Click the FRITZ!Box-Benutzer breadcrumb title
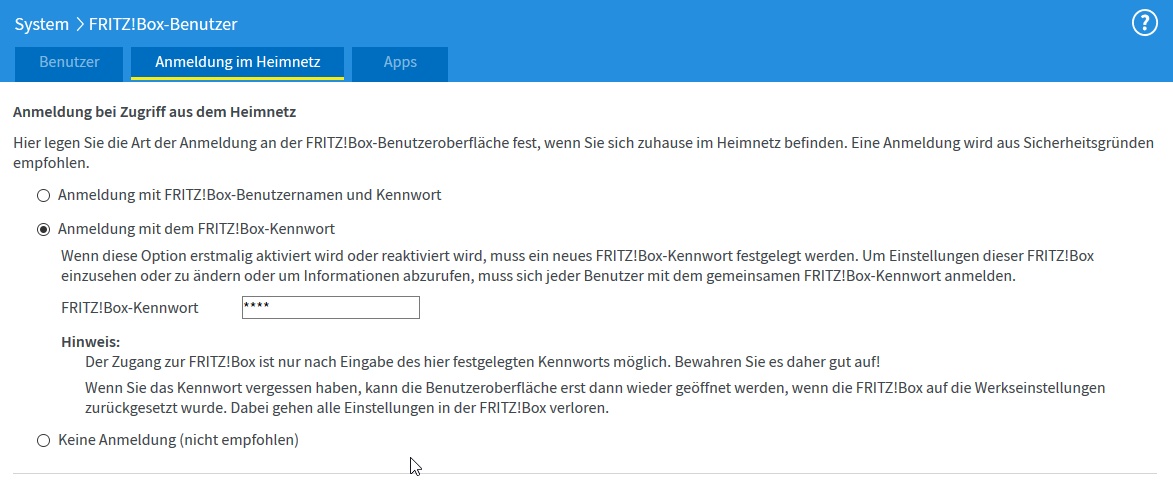Viewport: 1173px width, 481px height. [x=163, y=24]
